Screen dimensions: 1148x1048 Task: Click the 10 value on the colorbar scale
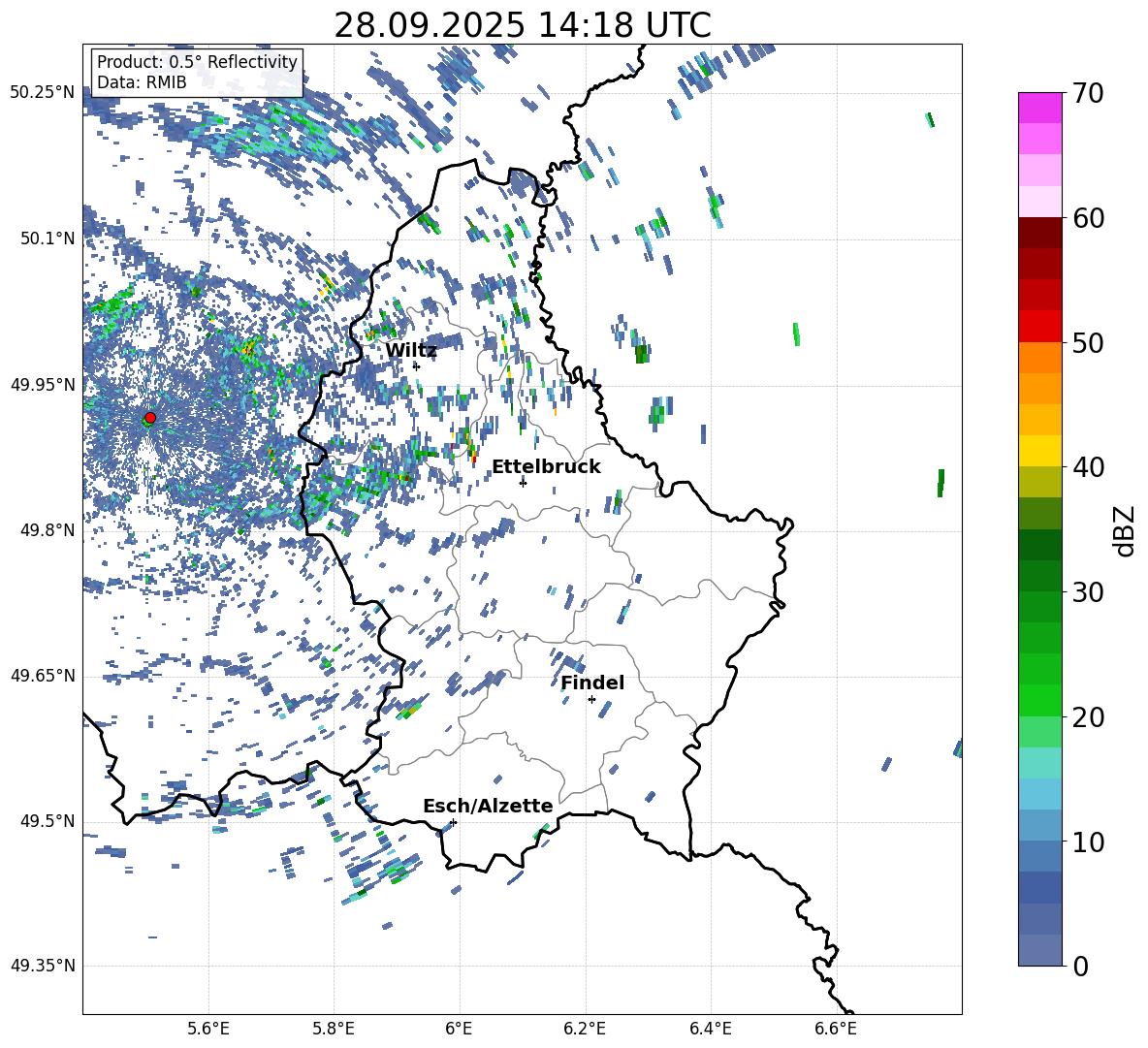click(1088, 842)
